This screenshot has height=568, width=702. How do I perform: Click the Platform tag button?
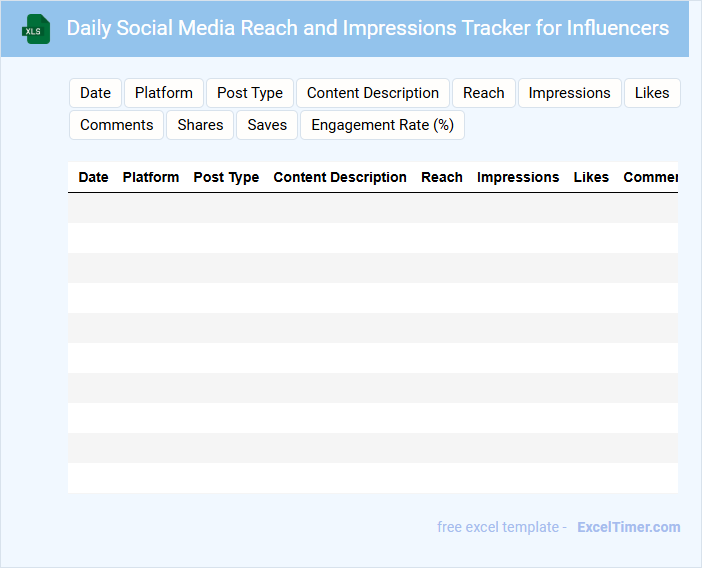[164, 93]
